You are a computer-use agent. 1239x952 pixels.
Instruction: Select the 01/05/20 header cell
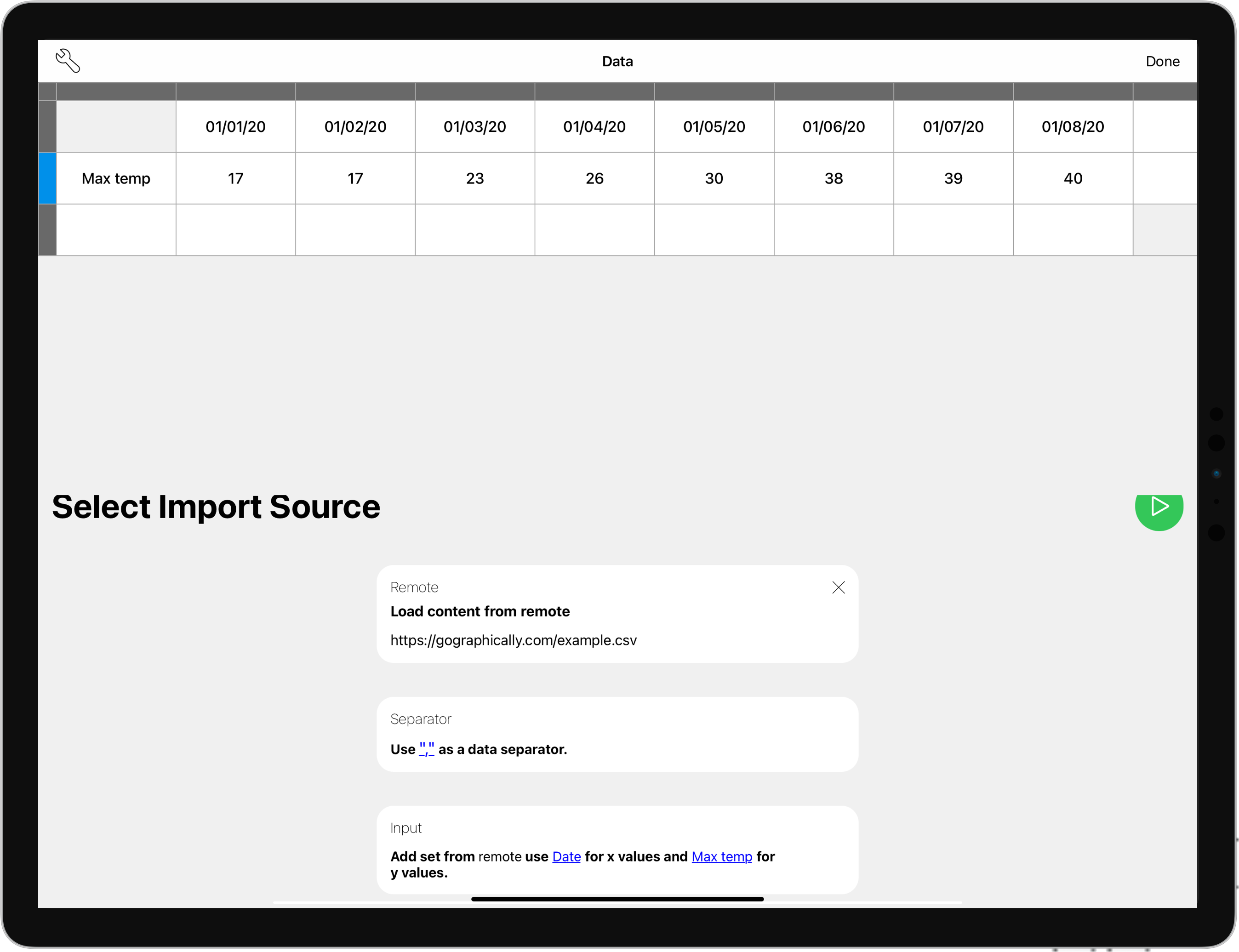pos(714,126)
